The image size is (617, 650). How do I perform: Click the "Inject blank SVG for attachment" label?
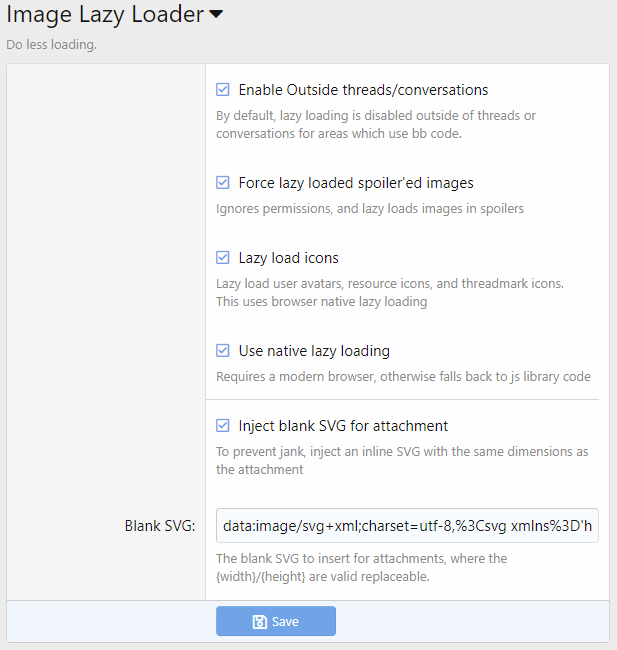point(343,425)
